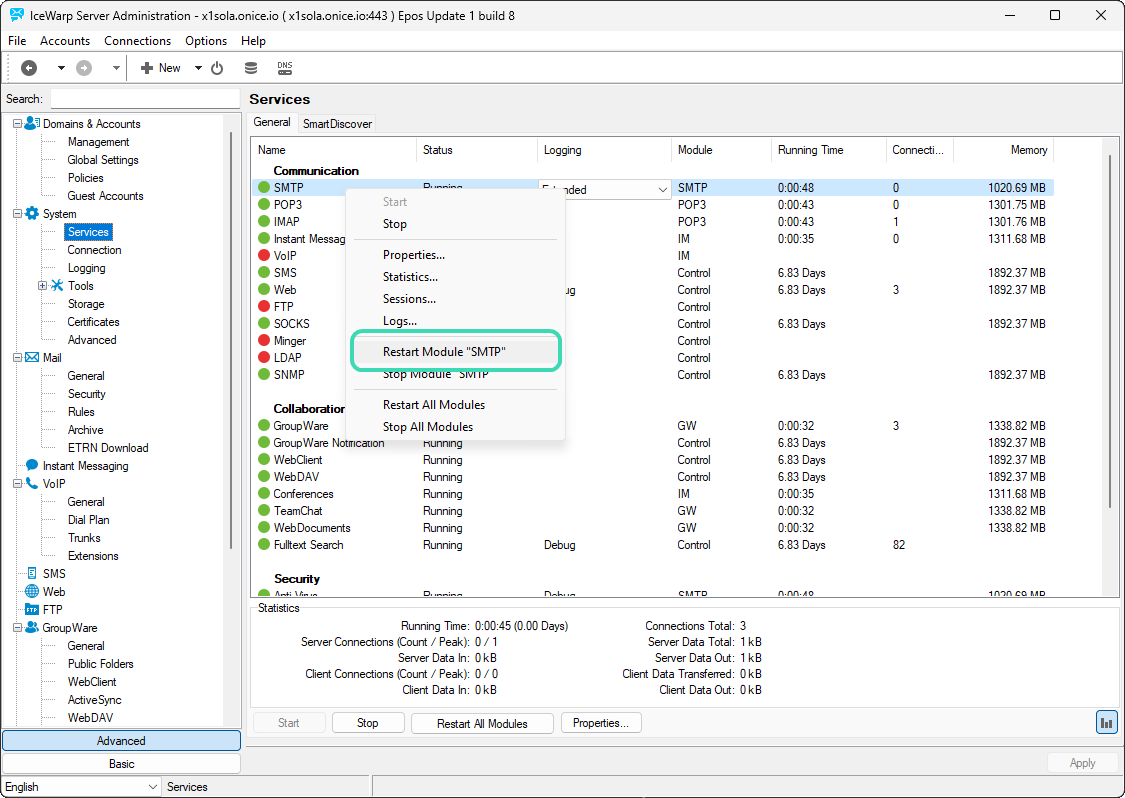
Task: Collapse the Domains & Accounts tree node
Action: pyautogui.click(x=17, y=124)
